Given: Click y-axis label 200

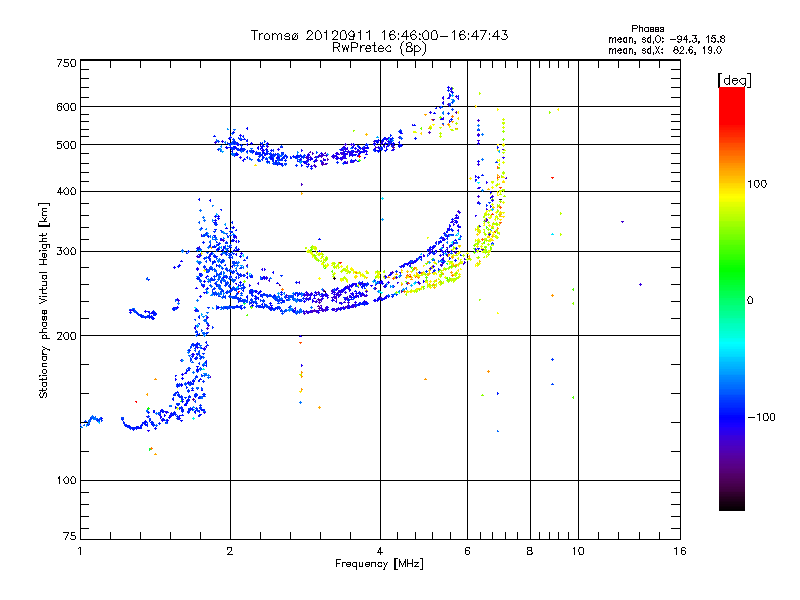Looking at the screenshot, I should 67,336.
